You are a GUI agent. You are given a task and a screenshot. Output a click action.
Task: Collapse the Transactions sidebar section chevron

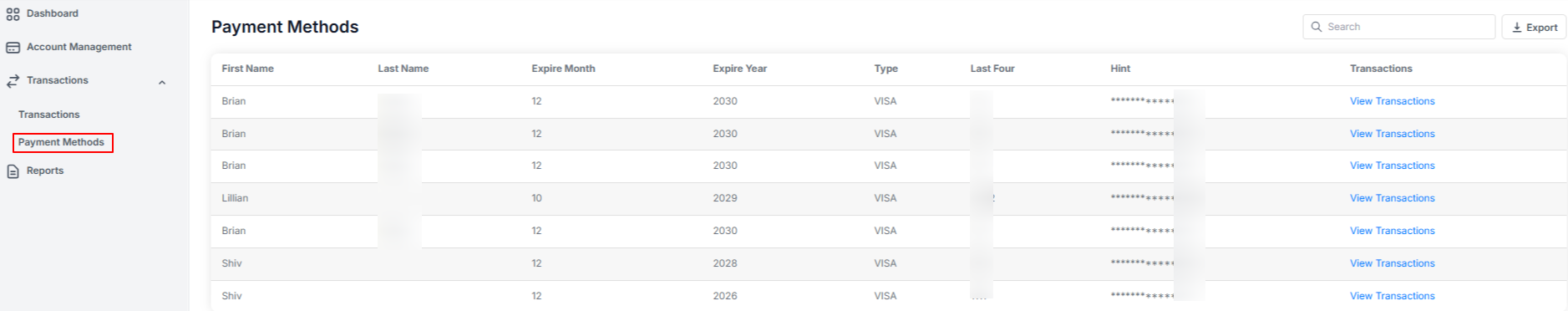pos(162,82)
